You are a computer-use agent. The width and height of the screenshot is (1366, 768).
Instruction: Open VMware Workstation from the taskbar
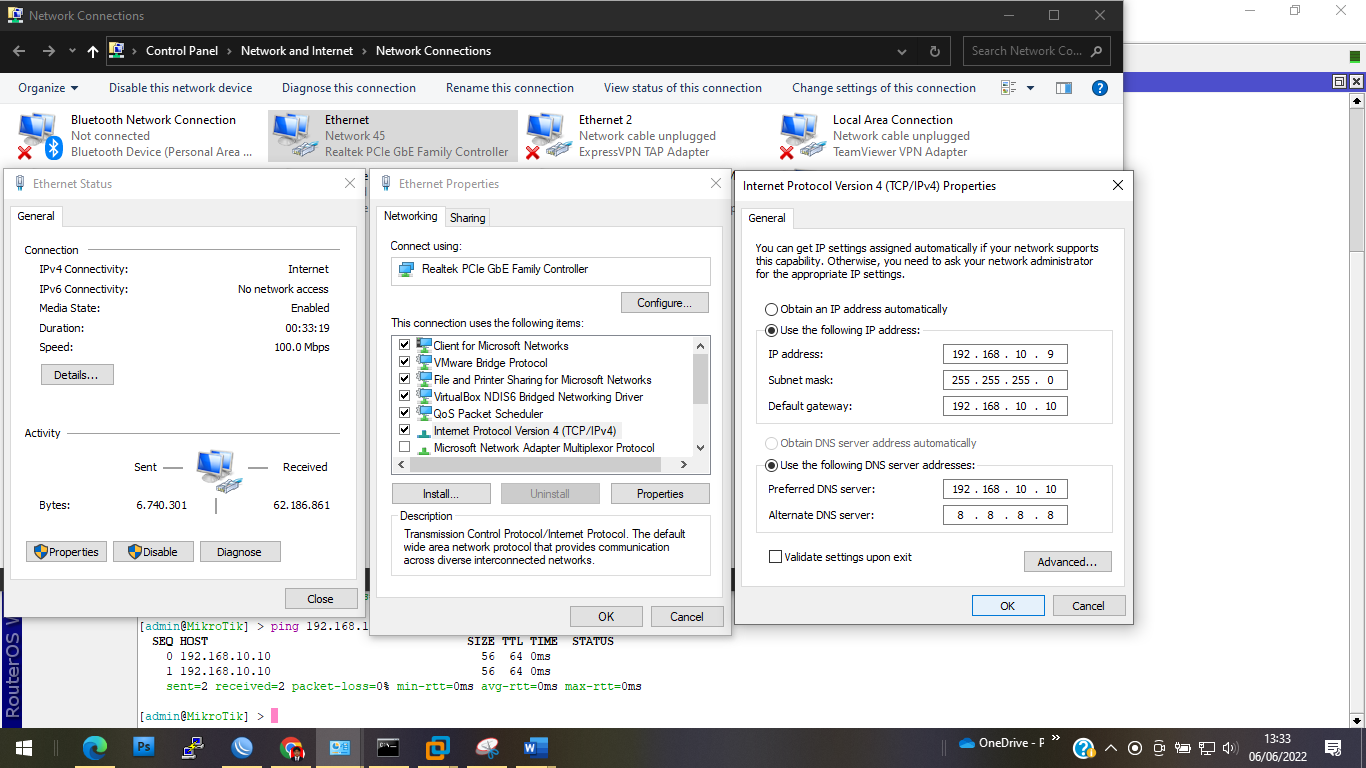(x=438, y=748)
